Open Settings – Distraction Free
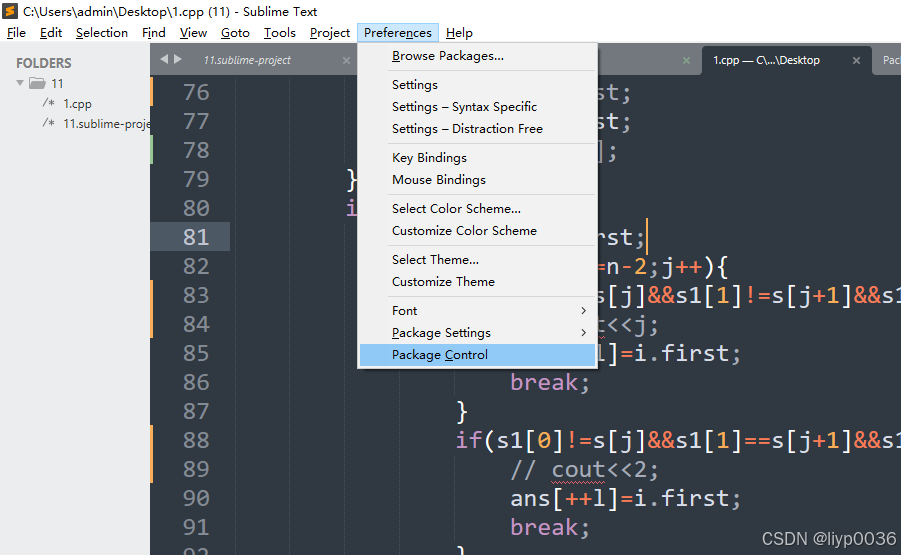The image size is (901, 555). pyautogui.click(x=478, y=129)
